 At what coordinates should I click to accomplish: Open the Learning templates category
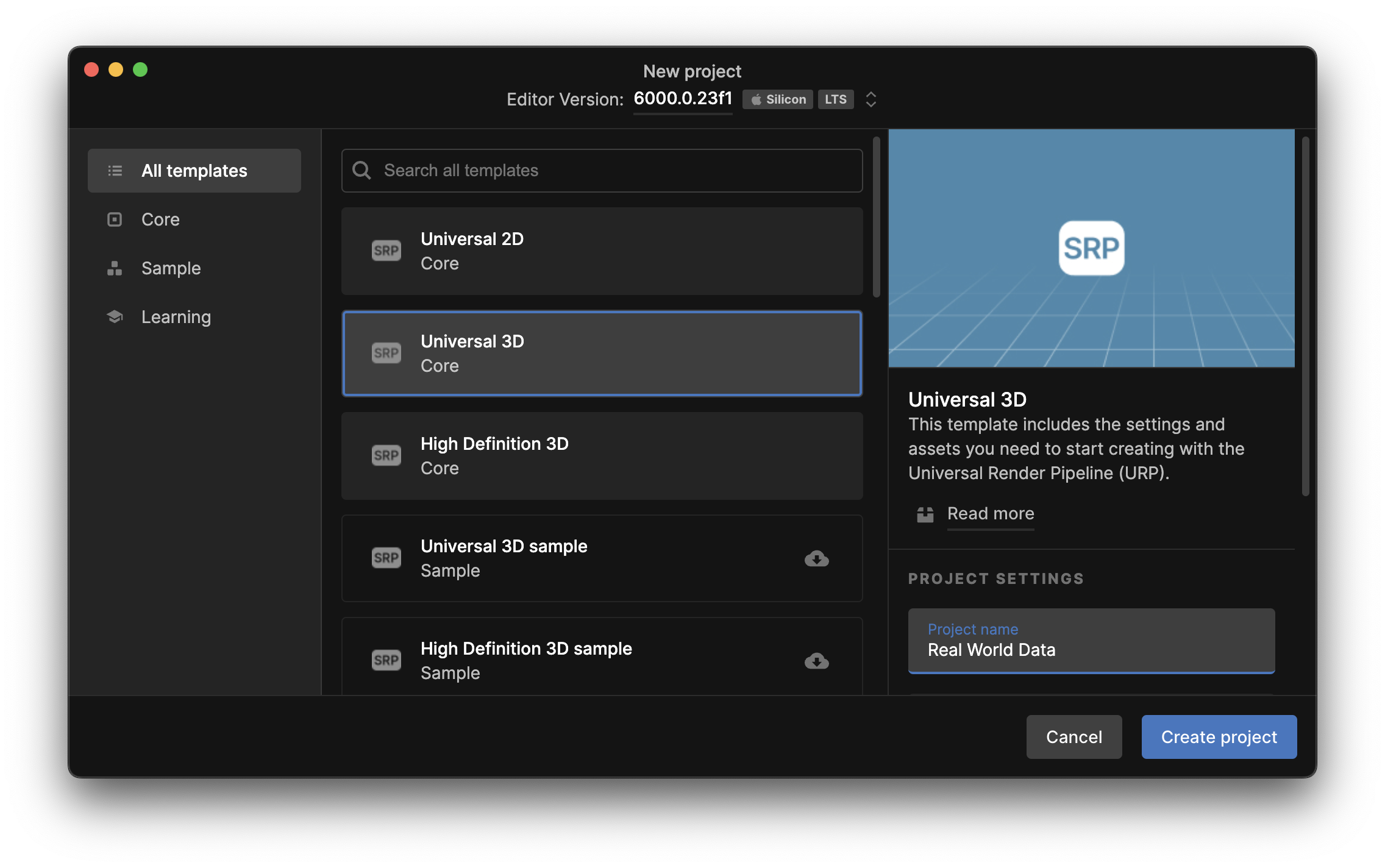click(194, 317)
